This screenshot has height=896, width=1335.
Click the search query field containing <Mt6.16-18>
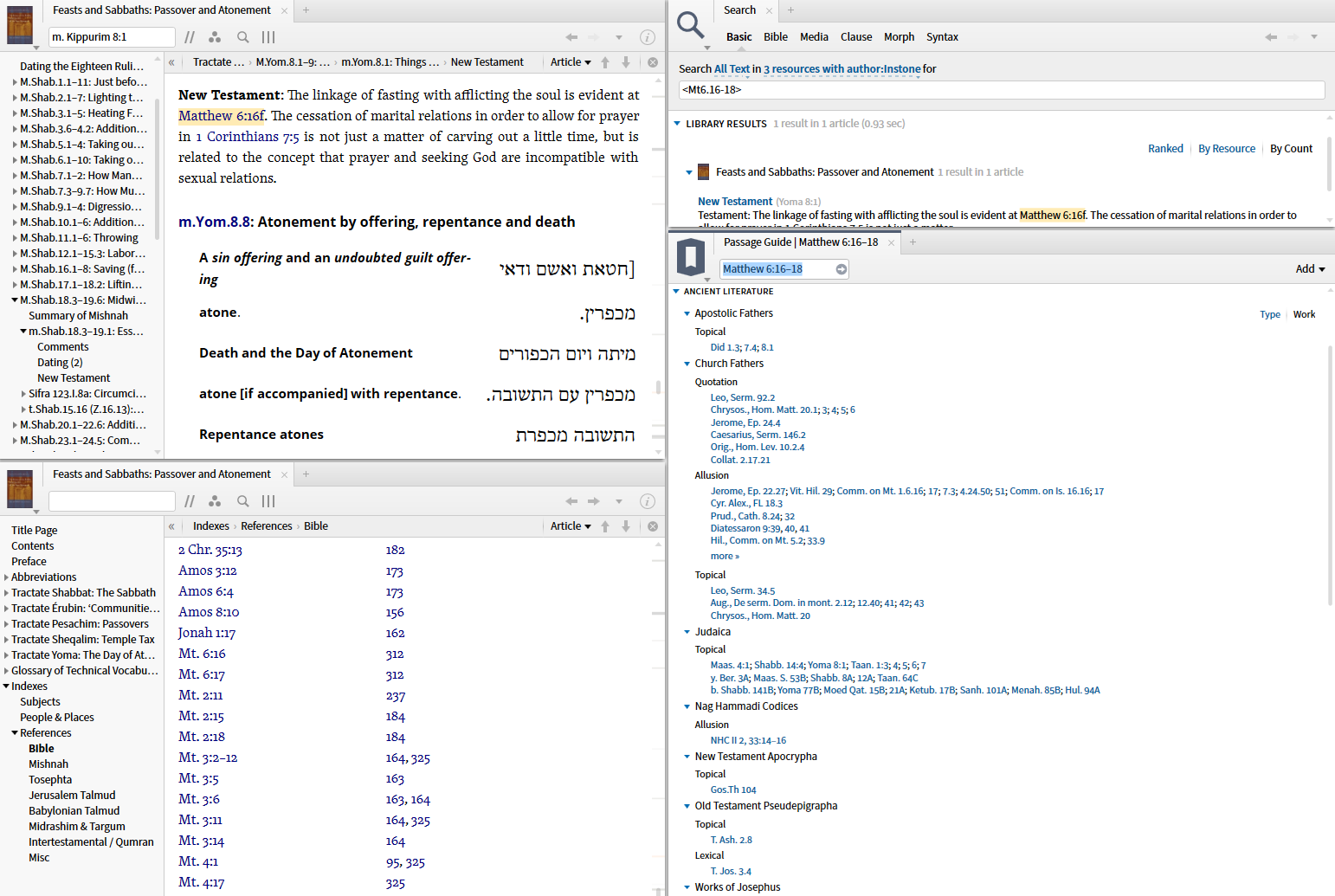pyautogui.click(x=1002, y=90)
